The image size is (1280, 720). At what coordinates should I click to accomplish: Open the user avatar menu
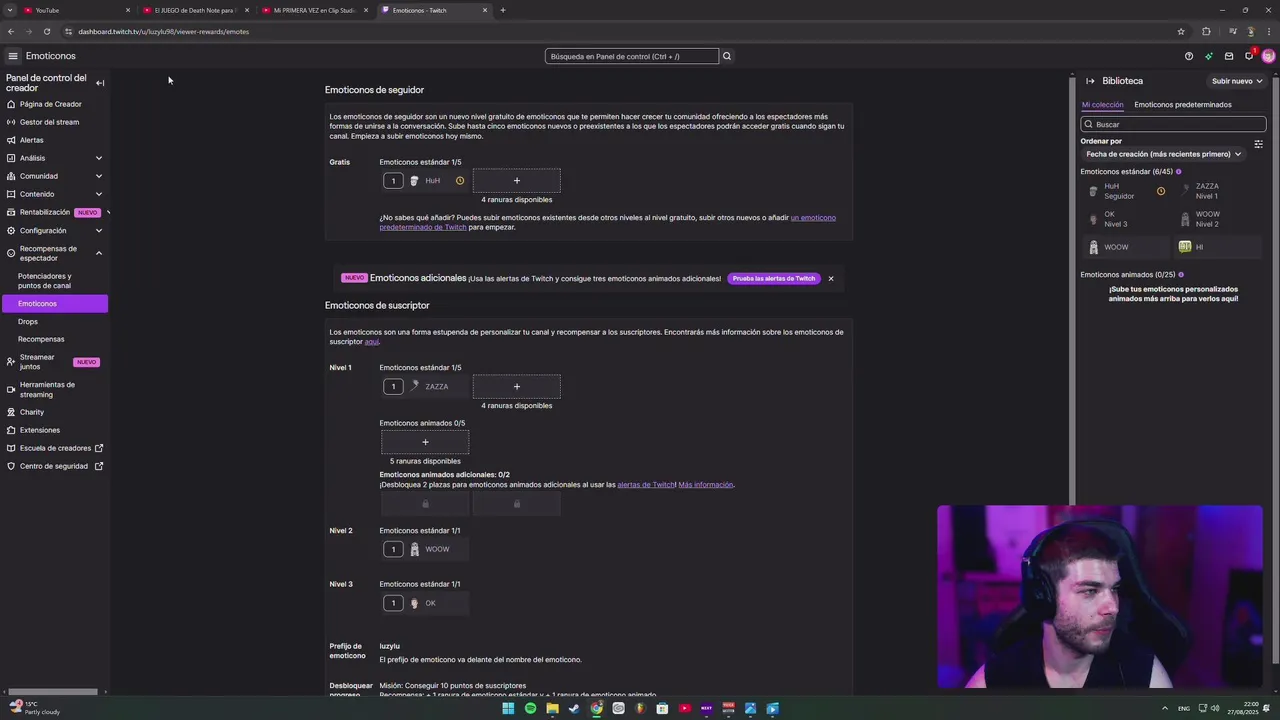1268,56
